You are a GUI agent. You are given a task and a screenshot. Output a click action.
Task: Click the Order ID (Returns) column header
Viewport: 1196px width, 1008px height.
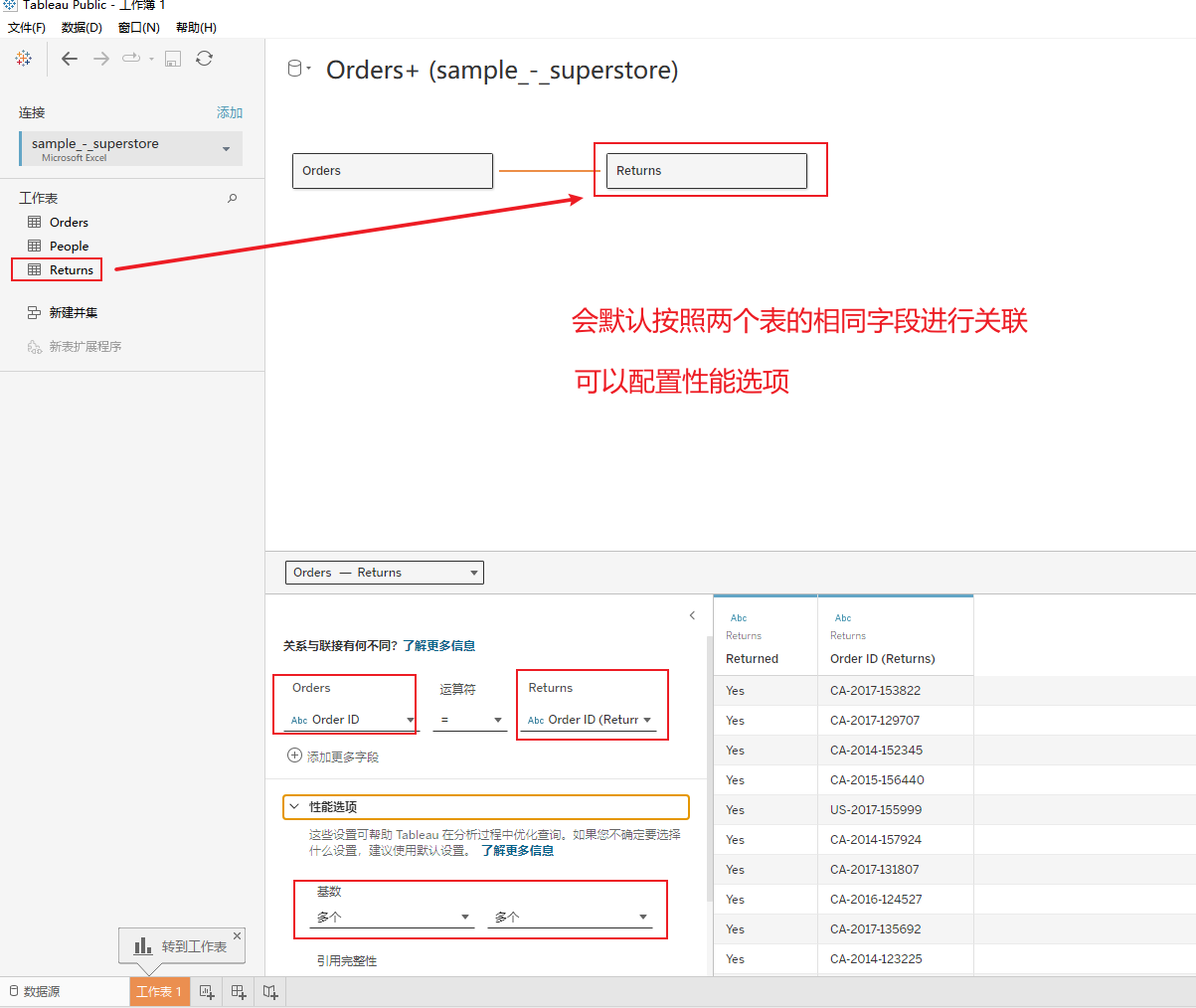883,659
